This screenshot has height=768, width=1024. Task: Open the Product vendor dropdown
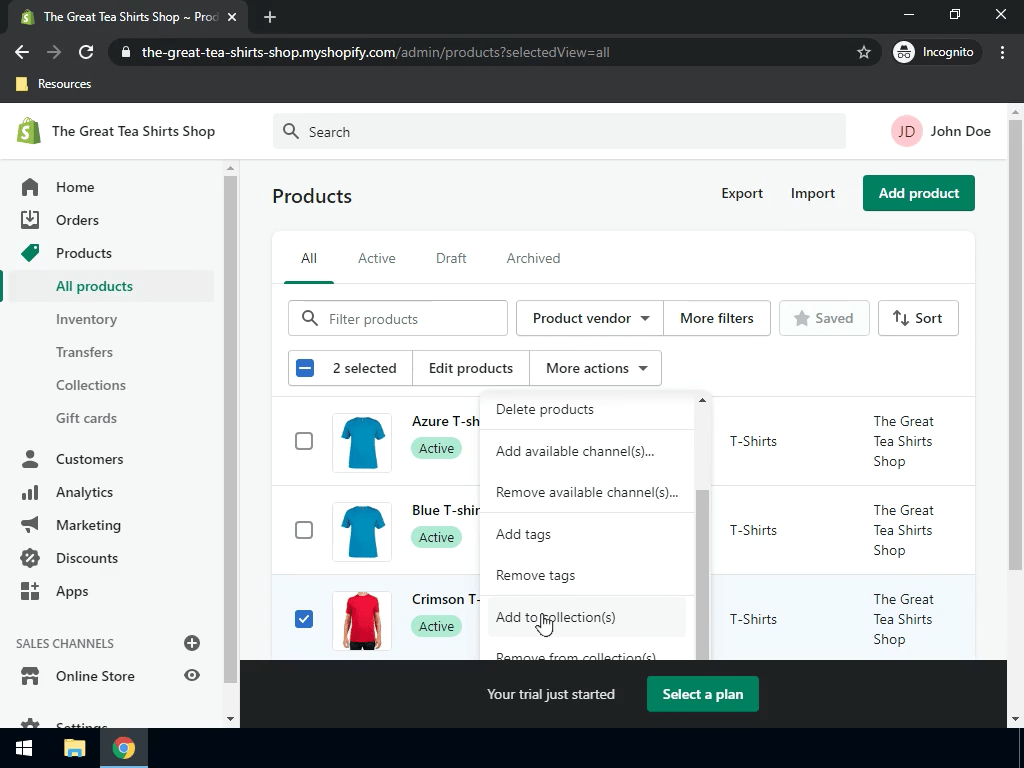point(588,318)
